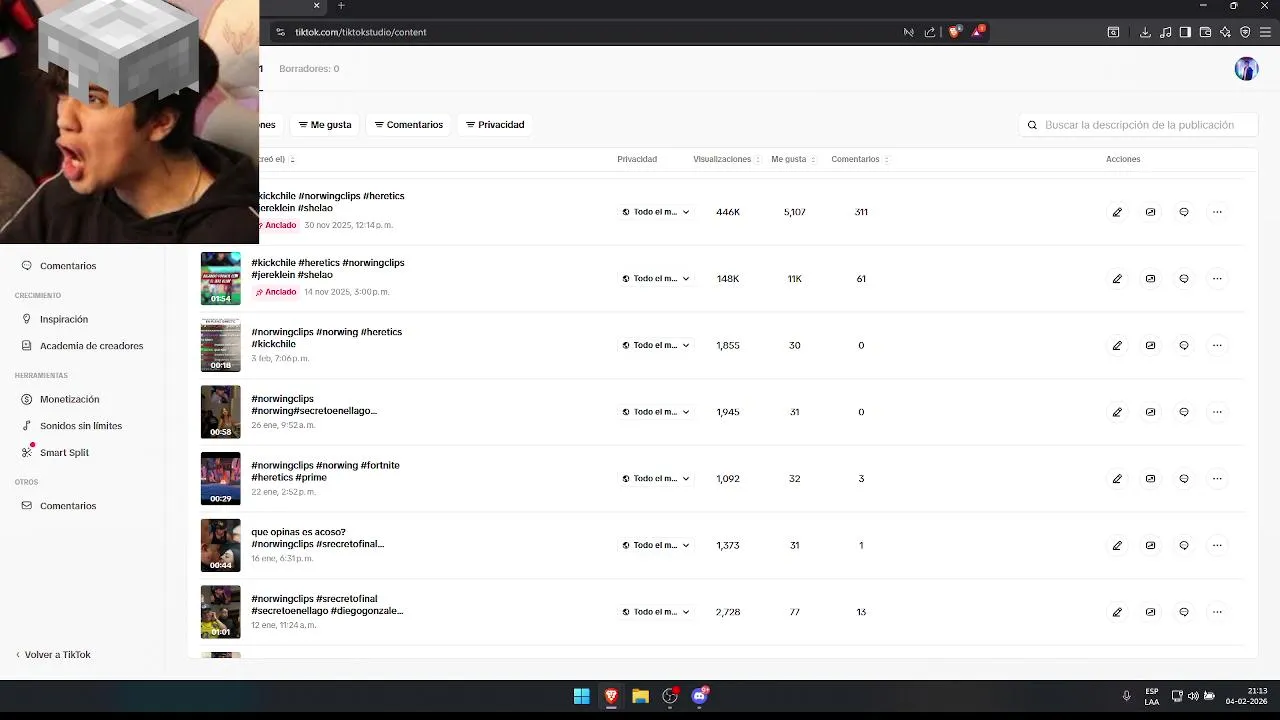
Task: Open the Me gusta filter dropdown
Action: 325,125
